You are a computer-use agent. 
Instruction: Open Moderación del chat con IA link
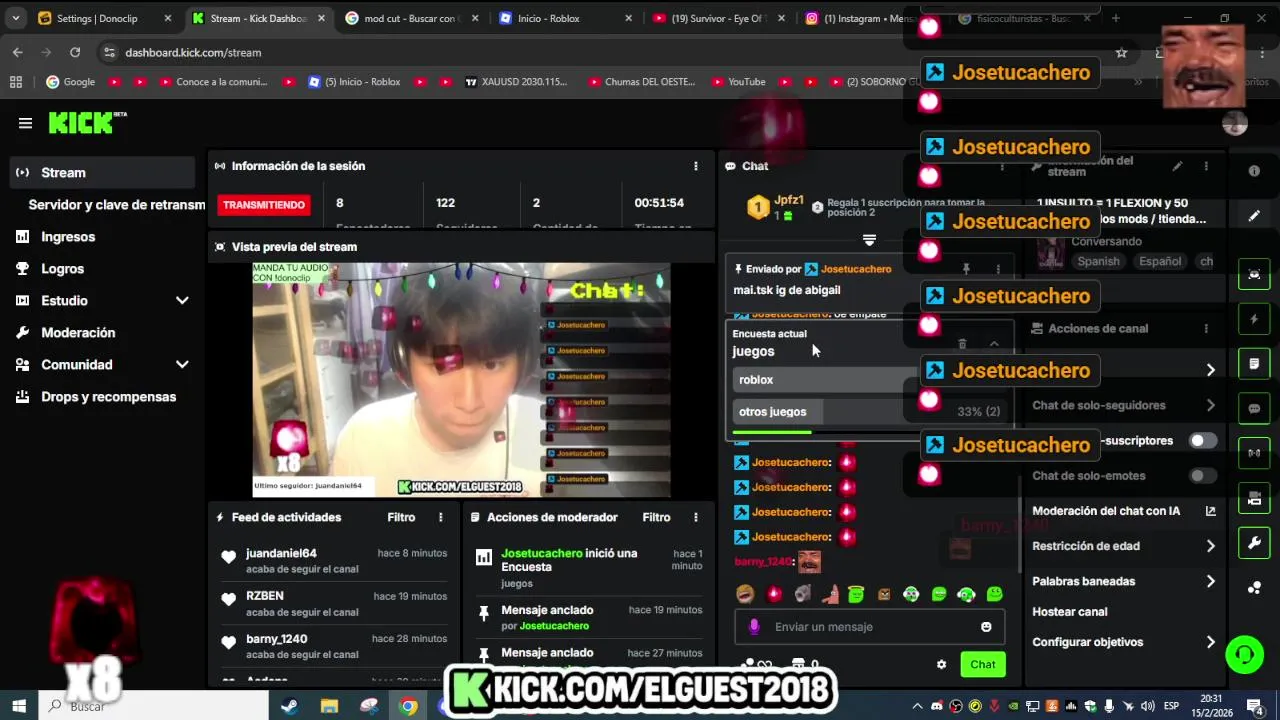coord(1125,511)
